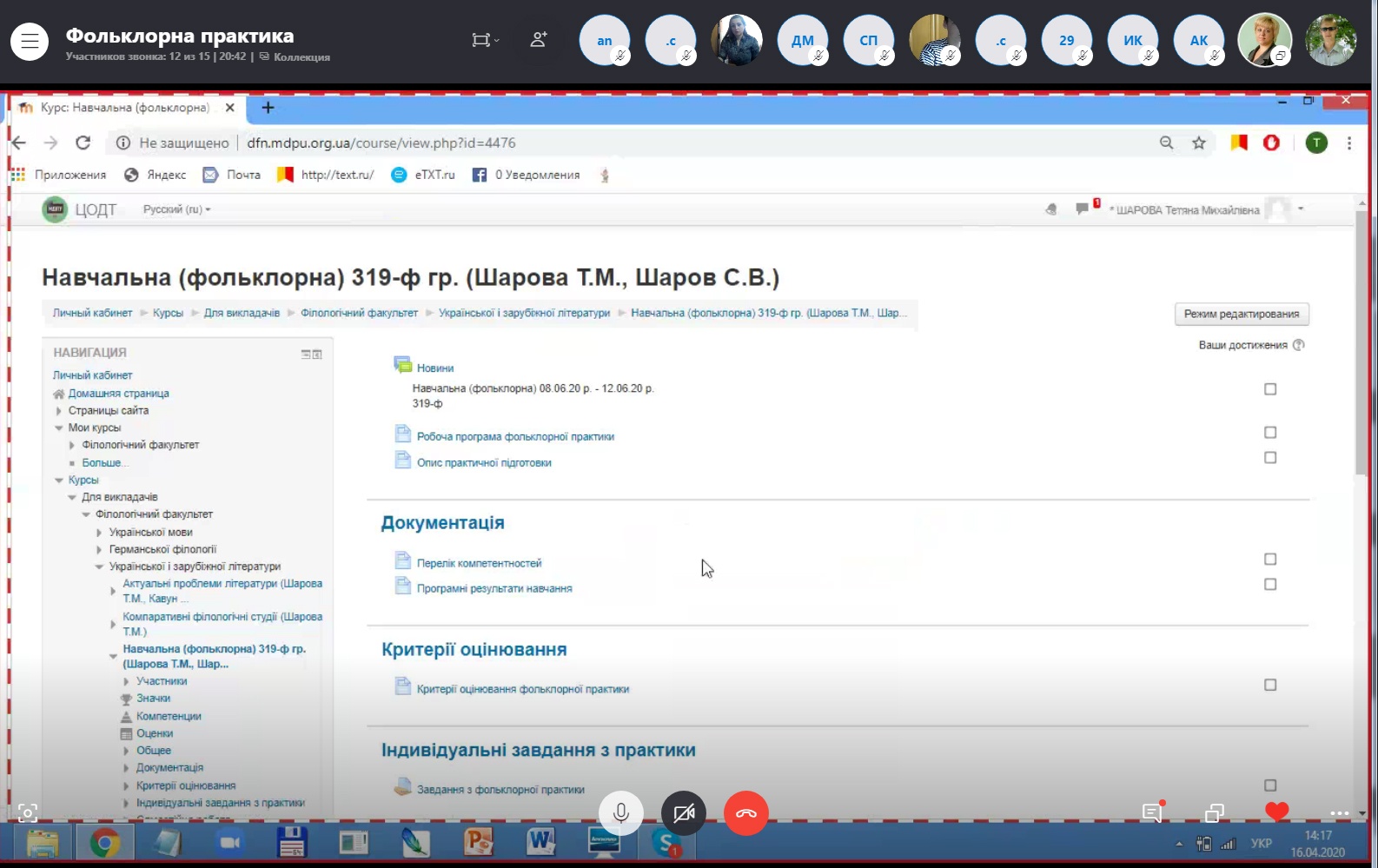The image size is (1378, 868).
Task: Reload the browser page
Action: tap(83, 143)
